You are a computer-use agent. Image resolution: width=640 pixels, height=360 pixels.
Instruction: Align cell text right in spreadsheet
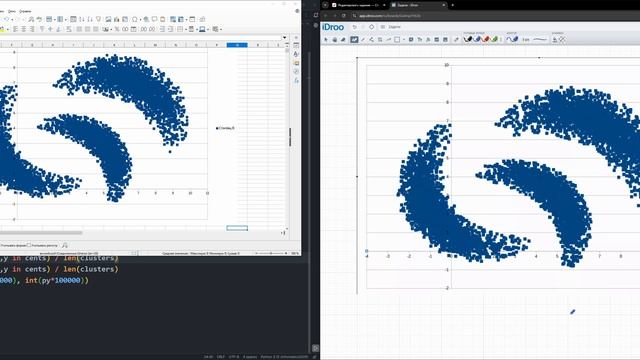pos(32,29)
